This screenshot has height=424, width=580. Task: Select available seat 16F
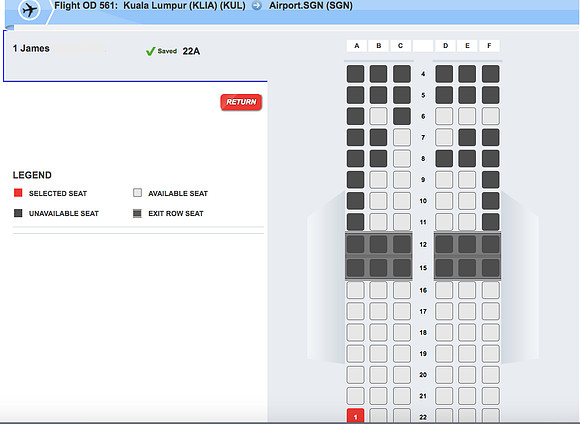(490, 290)
